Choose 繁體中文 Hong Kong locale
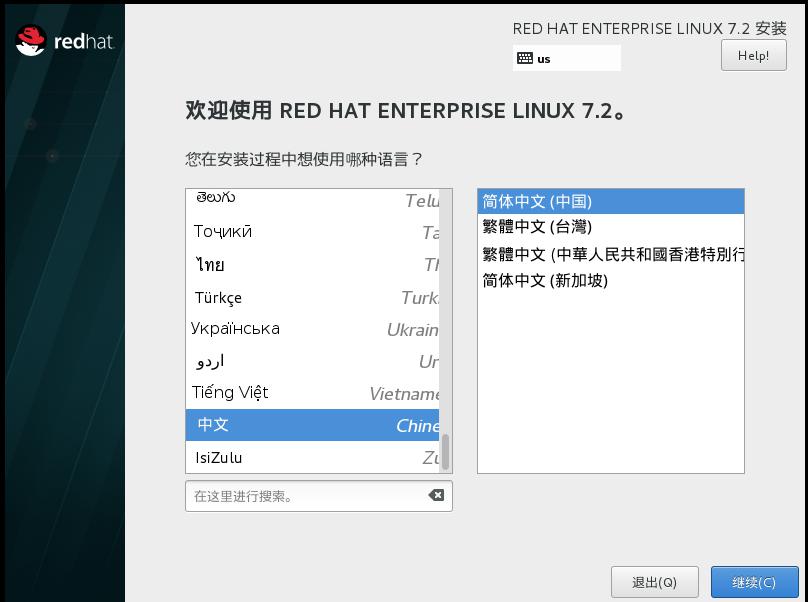The height and width of the screenshot is (602, 808). (x=611, y=254)
